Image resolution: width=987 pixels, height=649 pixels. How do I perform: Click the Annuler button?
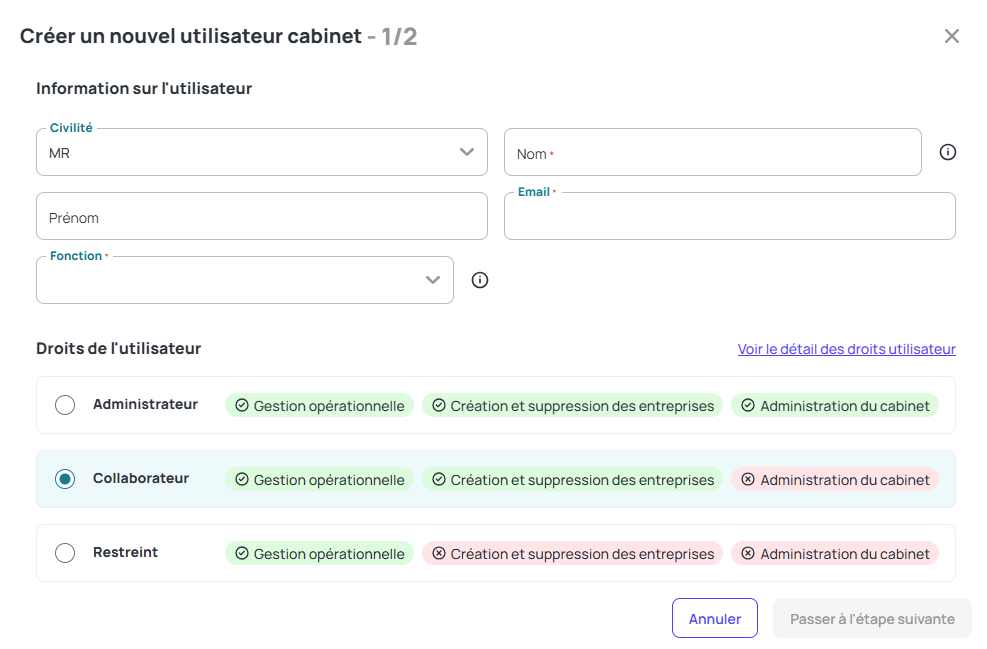click(x=714, y=618)
